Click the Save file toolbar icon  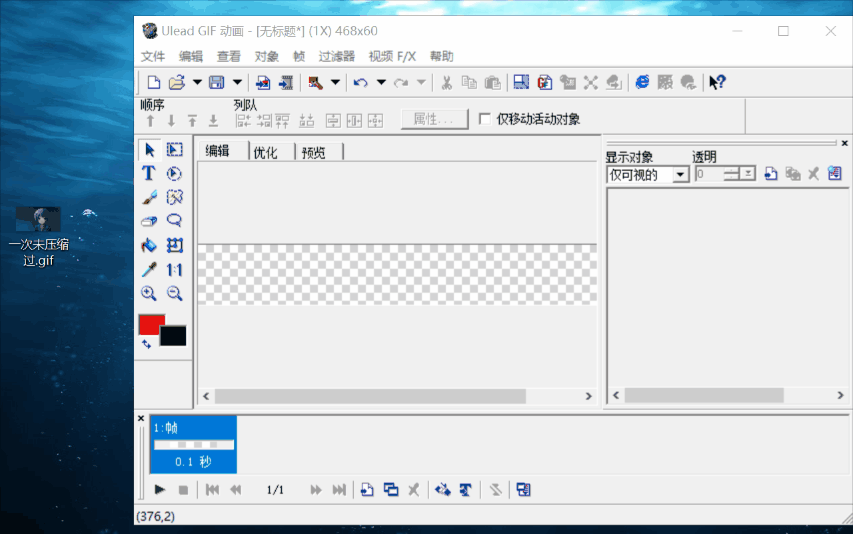coord(217,83)
